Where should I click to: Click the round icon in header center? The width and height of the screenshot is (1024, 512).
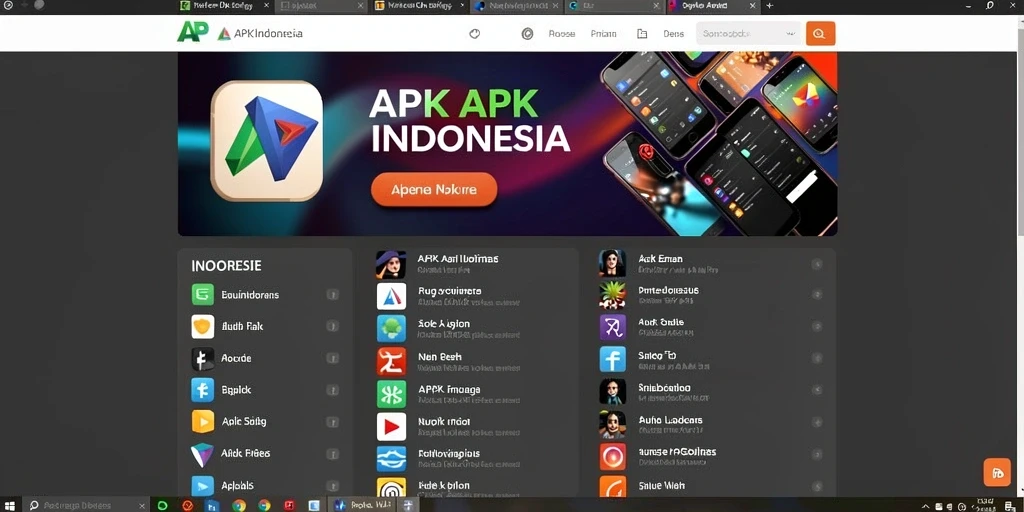(x=475, y=34)
